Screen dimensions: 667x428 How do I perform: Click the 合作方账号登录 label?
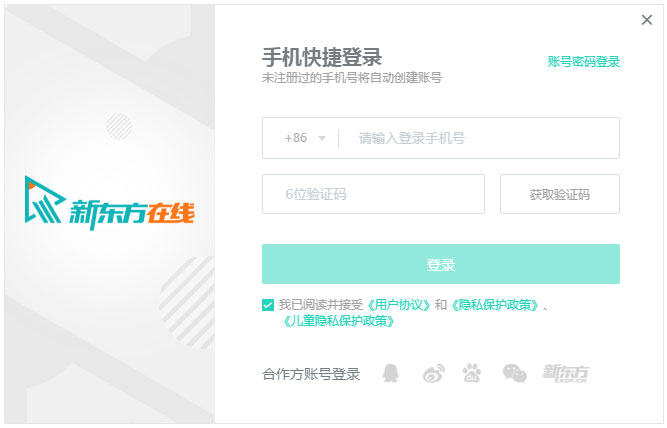pos(311,375)
